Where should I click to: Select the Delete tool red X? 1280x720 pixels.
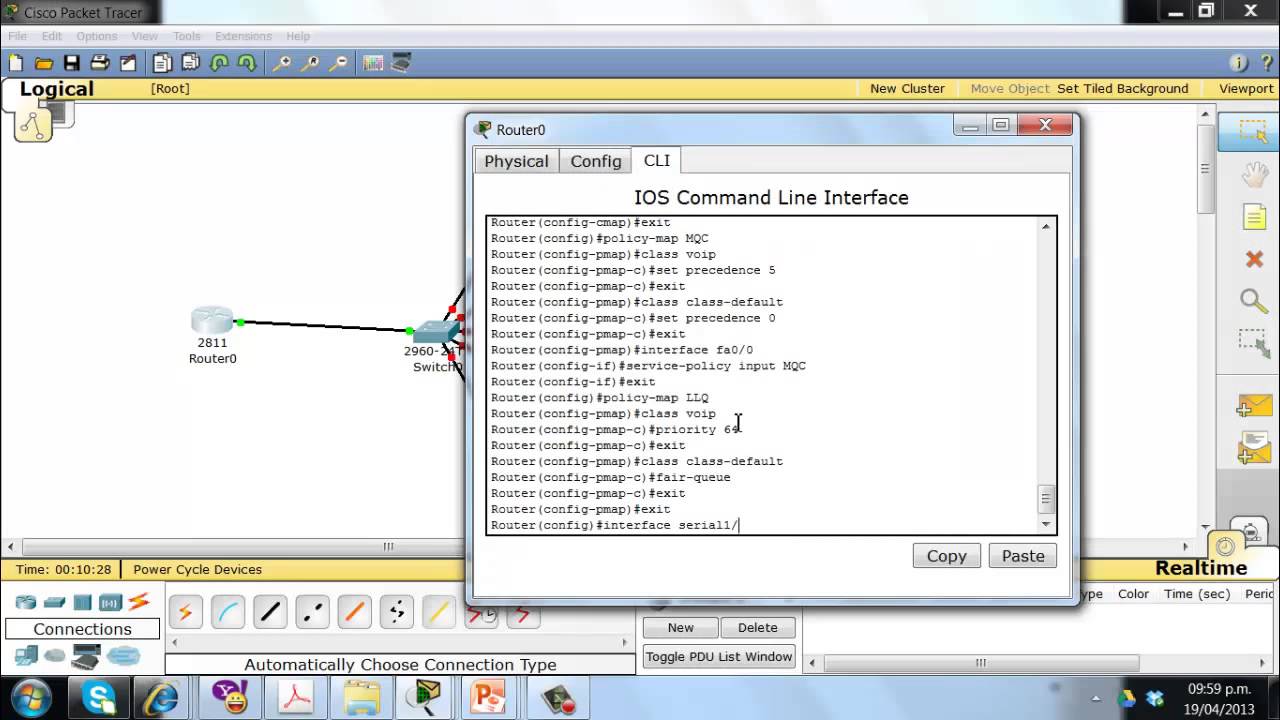(1254, 259)
